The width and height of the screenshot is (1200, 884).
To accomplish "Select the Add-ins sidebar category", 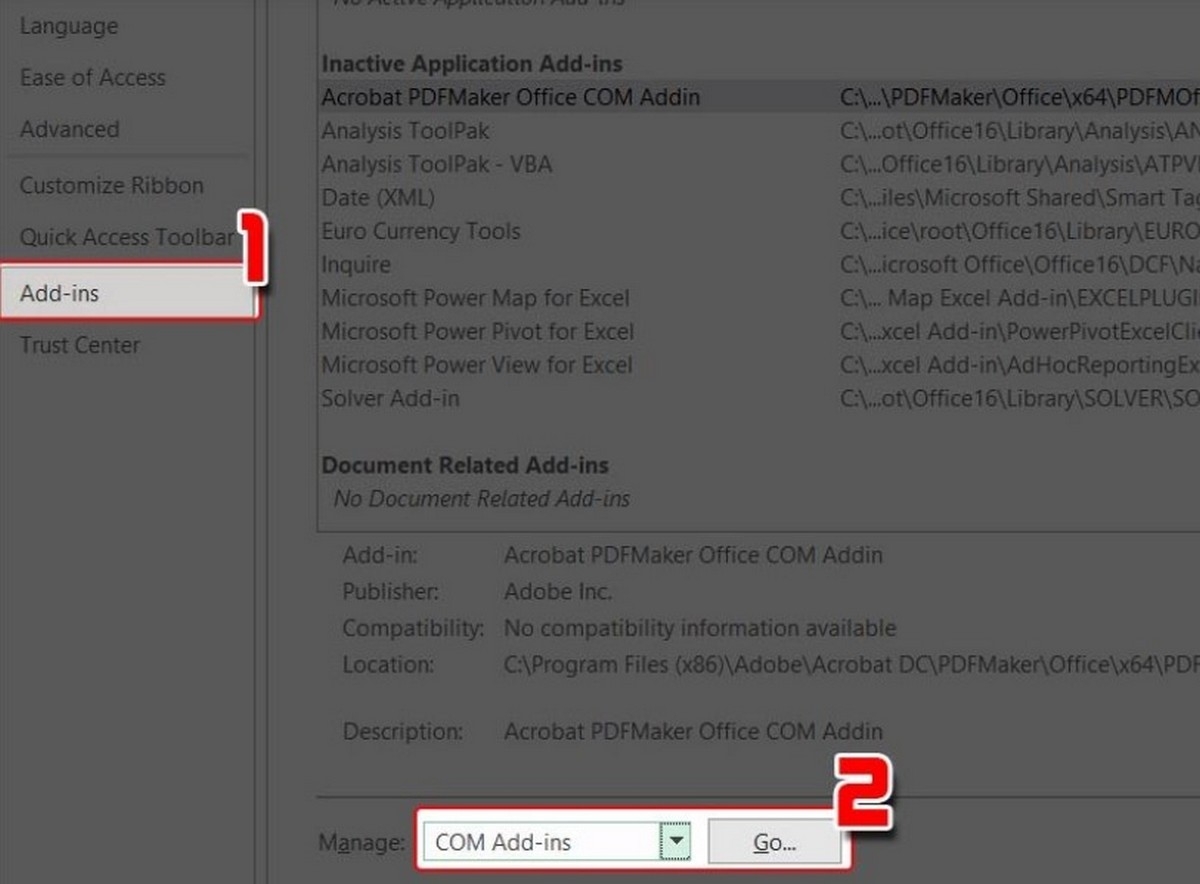I will click(x=58, y=292).
